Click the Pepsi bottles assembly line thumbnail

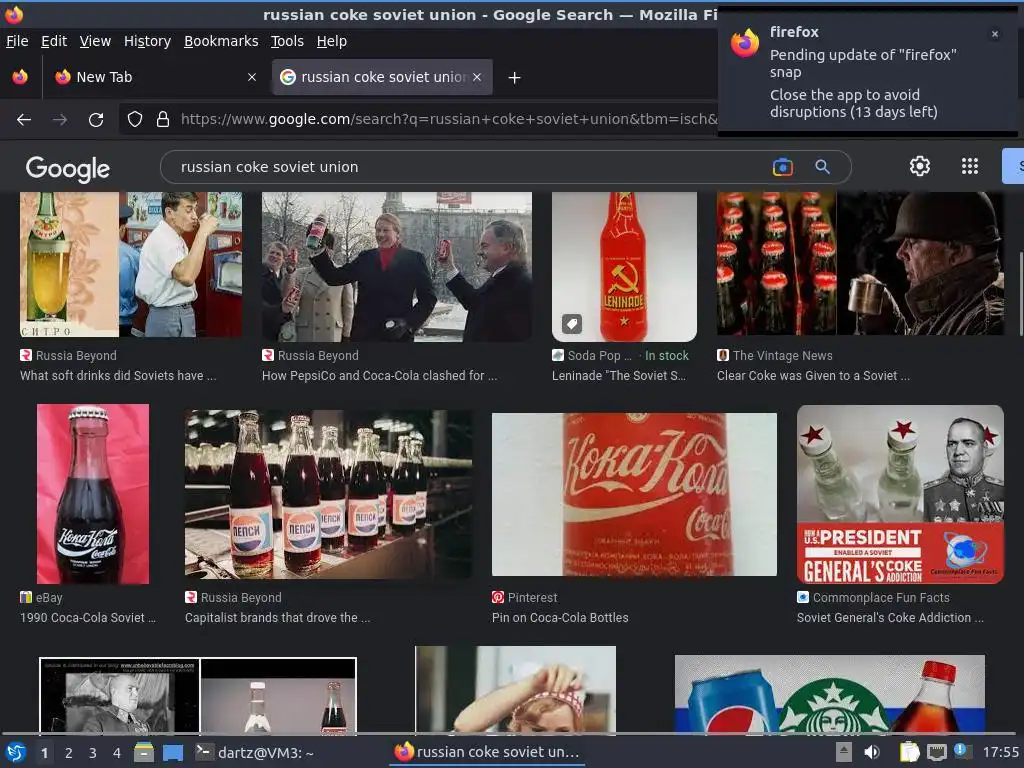click(328, 494)
